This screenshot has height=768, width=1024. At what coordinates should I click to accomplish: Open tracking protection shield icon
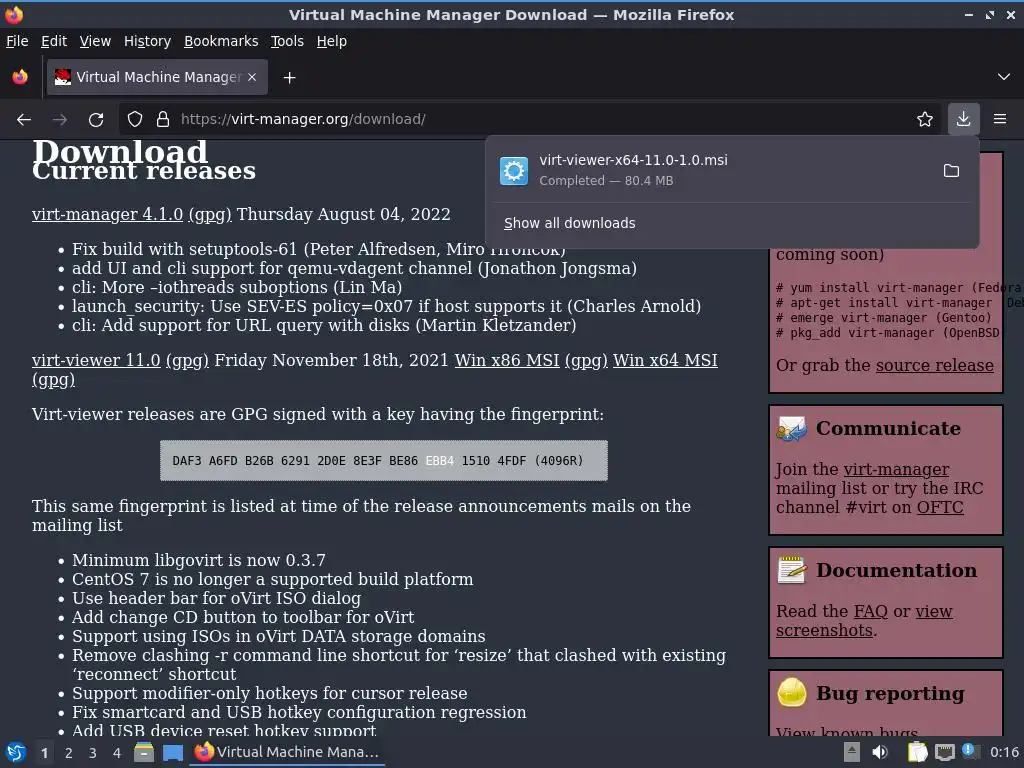click(x=135, y=120)
